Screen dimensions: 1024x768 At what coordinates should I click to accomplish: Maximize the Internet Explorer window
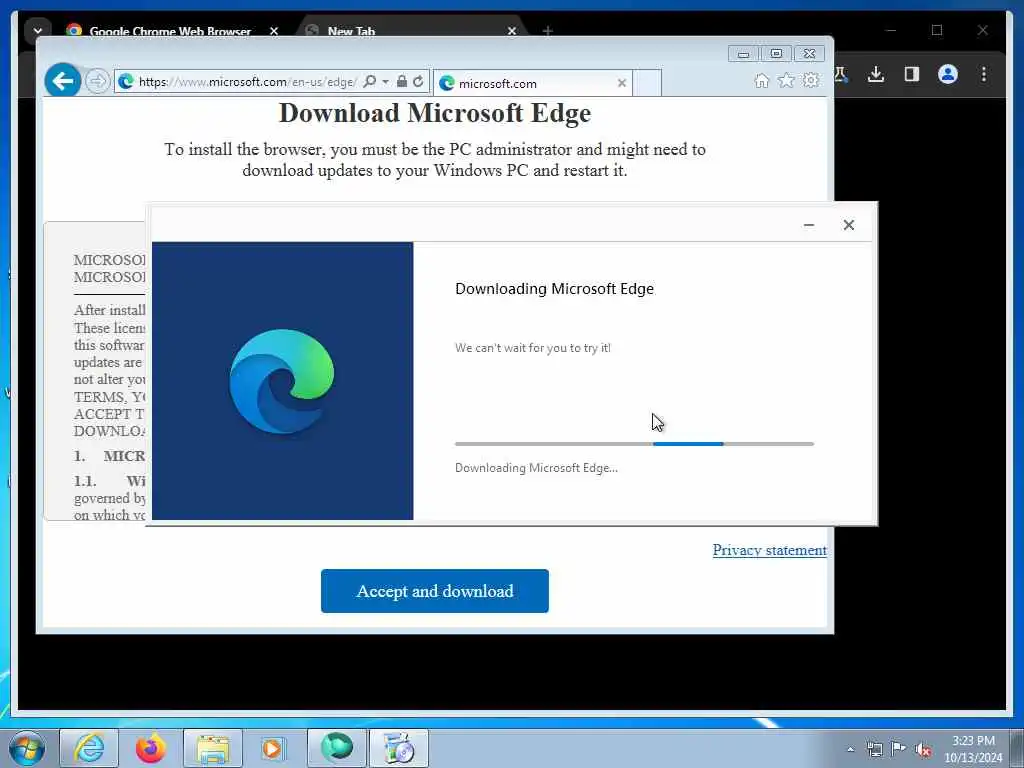776,54
